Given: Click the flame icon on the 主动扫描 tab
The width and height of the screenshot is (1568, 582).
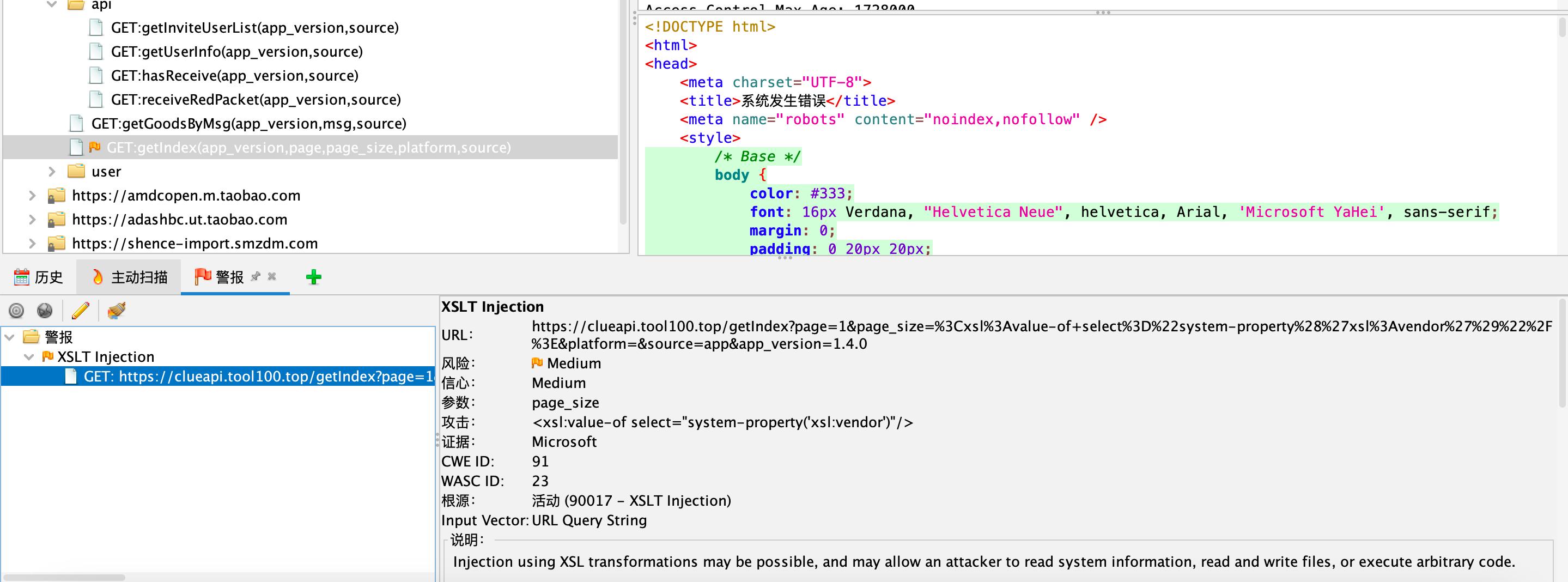Looking at the screenshot, I should coord(98,277).
